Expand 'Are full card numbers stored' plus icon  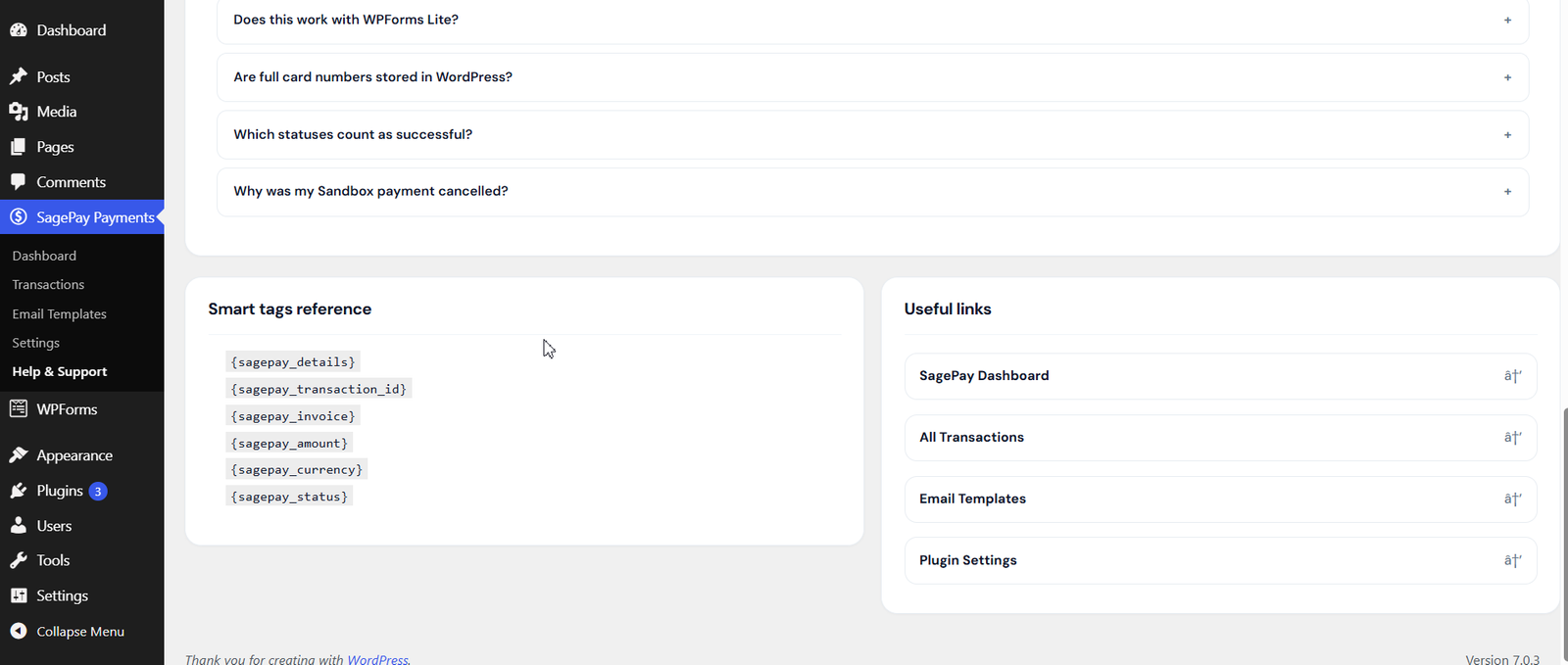[1507, 77]
